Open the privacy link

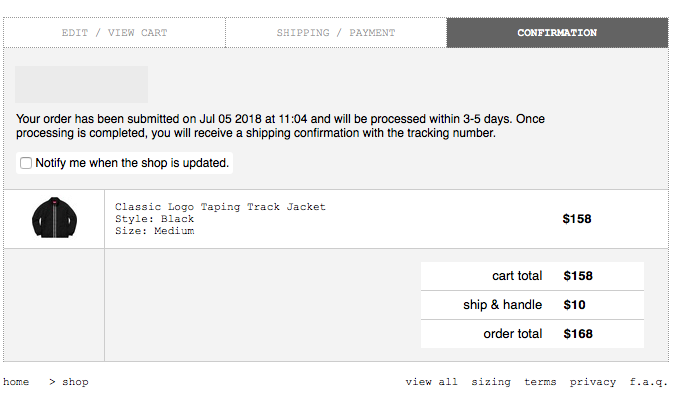(x=592, y=382)
